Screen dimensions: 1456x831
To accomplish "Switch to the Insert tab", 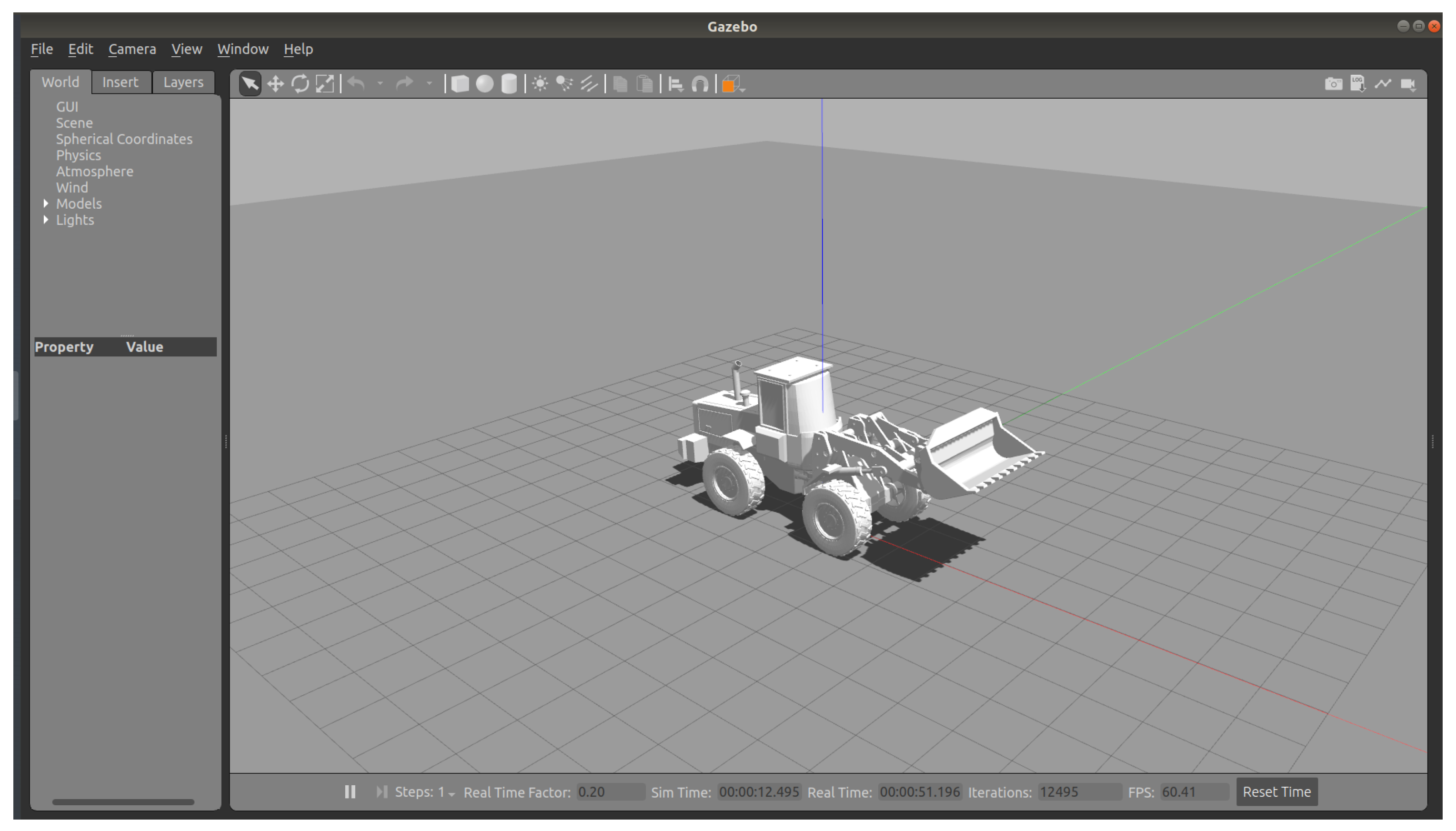I will [x=120, y=82].
